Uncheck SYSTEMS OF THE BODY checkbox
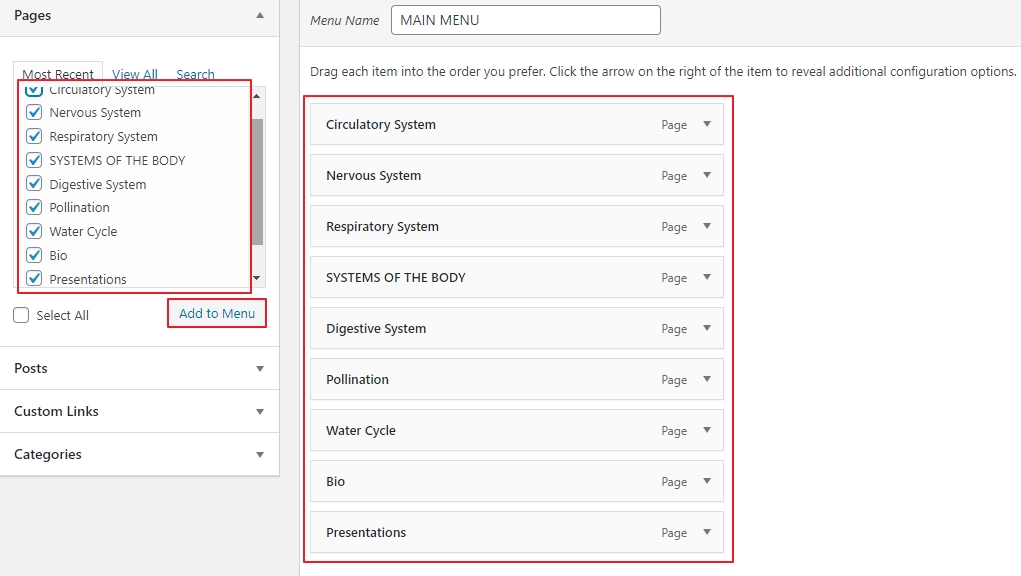Image resolution: width=1021 pixels, height=576 pixels. click(x=34, y=160)
